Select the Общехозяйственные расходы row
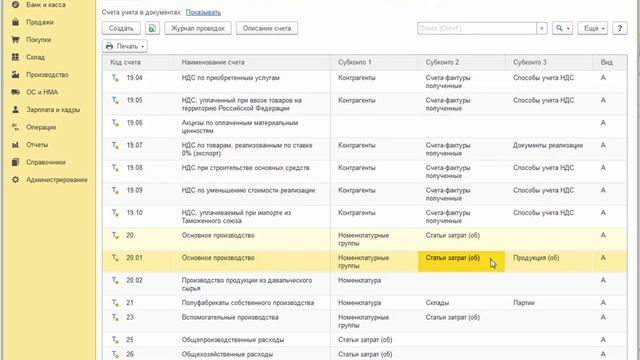Screen dimensions: 640x360 (365, 354)
